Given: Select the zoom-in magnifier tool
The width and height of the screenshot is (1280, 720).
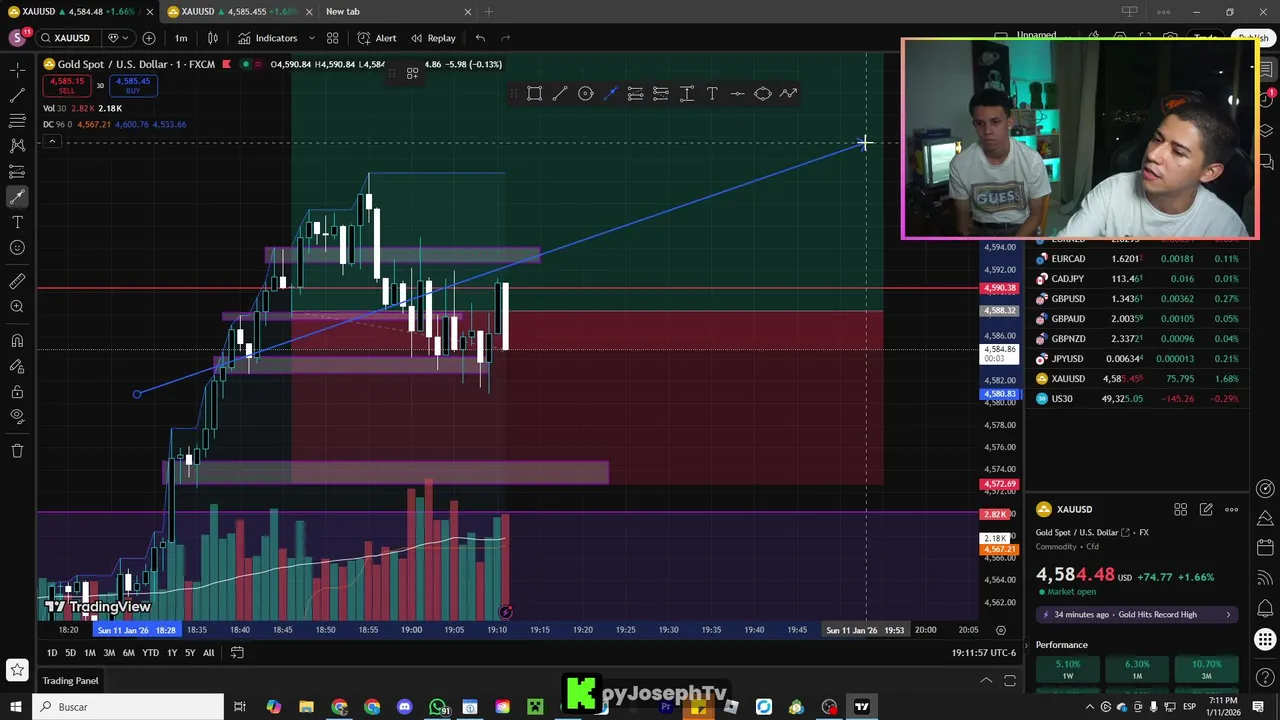Looking at the screenshot, I should click(17, 307).
